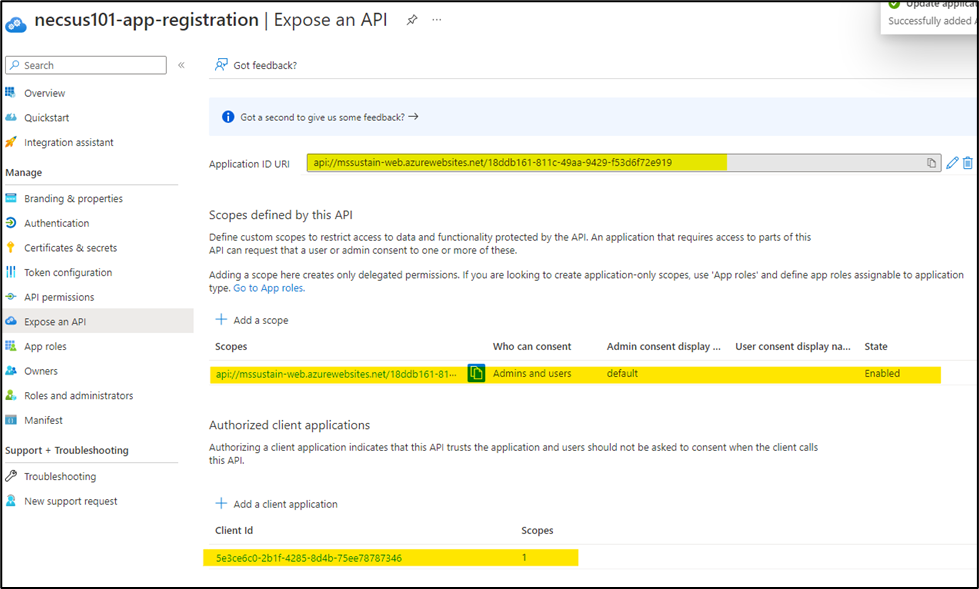The height and width of the screenshot is (589, 979).
Task: Pin the Expose an API page
Action: [411, 20]
